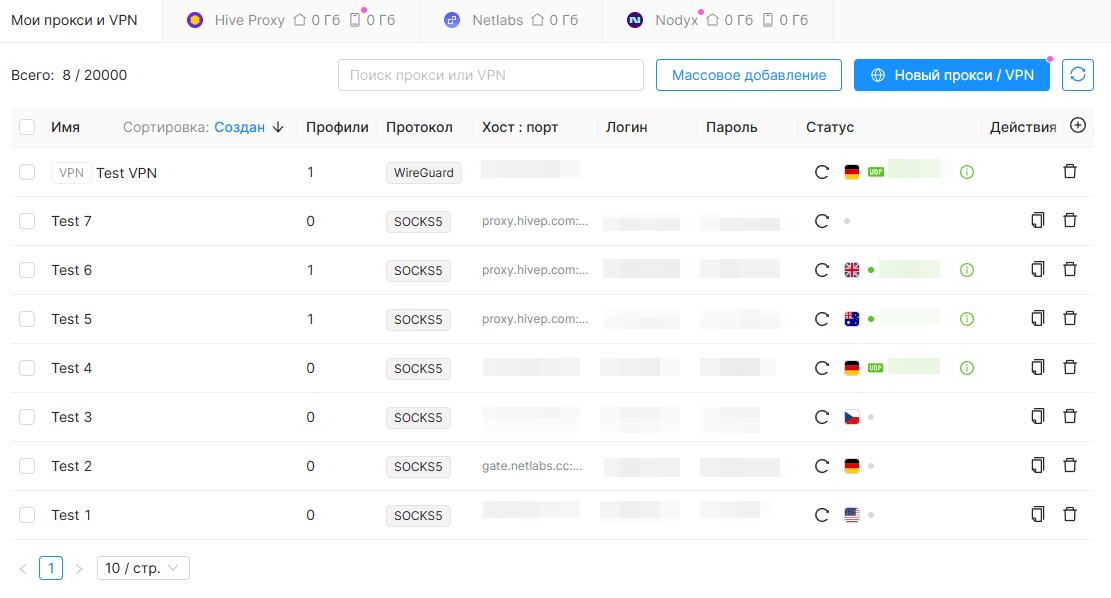Recheck status of Test 6
This screenshot has width=1111, height=598.
click(x=822, y=270)
